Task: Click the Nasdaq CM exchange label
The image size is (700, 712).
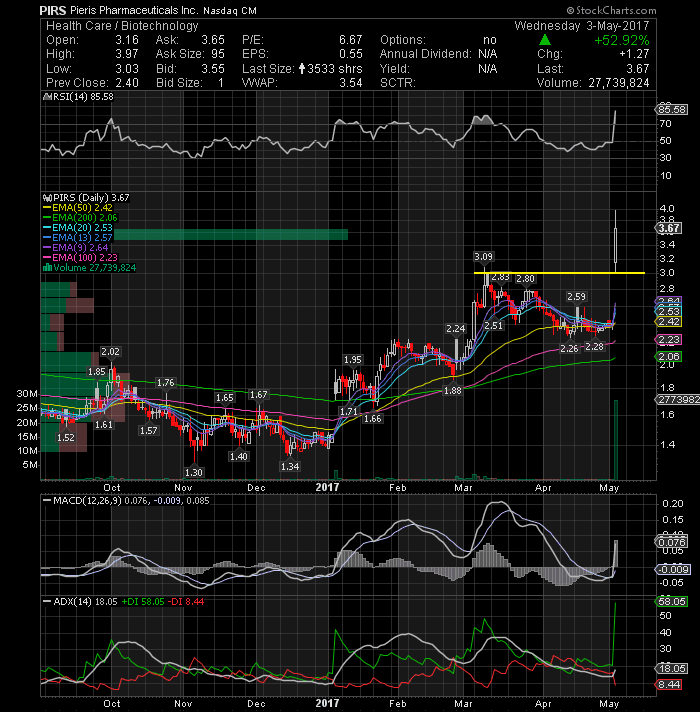Action: pyautogui.click(x=230, y=10)
